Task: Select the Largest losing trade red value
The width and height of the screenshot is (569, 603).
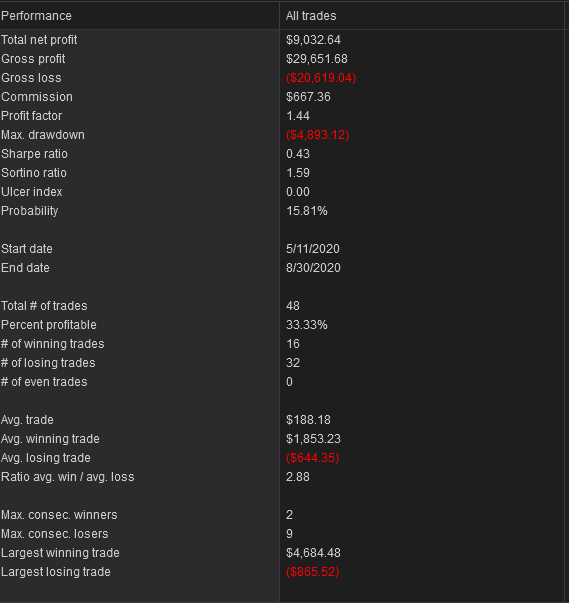Action: click(x=313, y=572)
